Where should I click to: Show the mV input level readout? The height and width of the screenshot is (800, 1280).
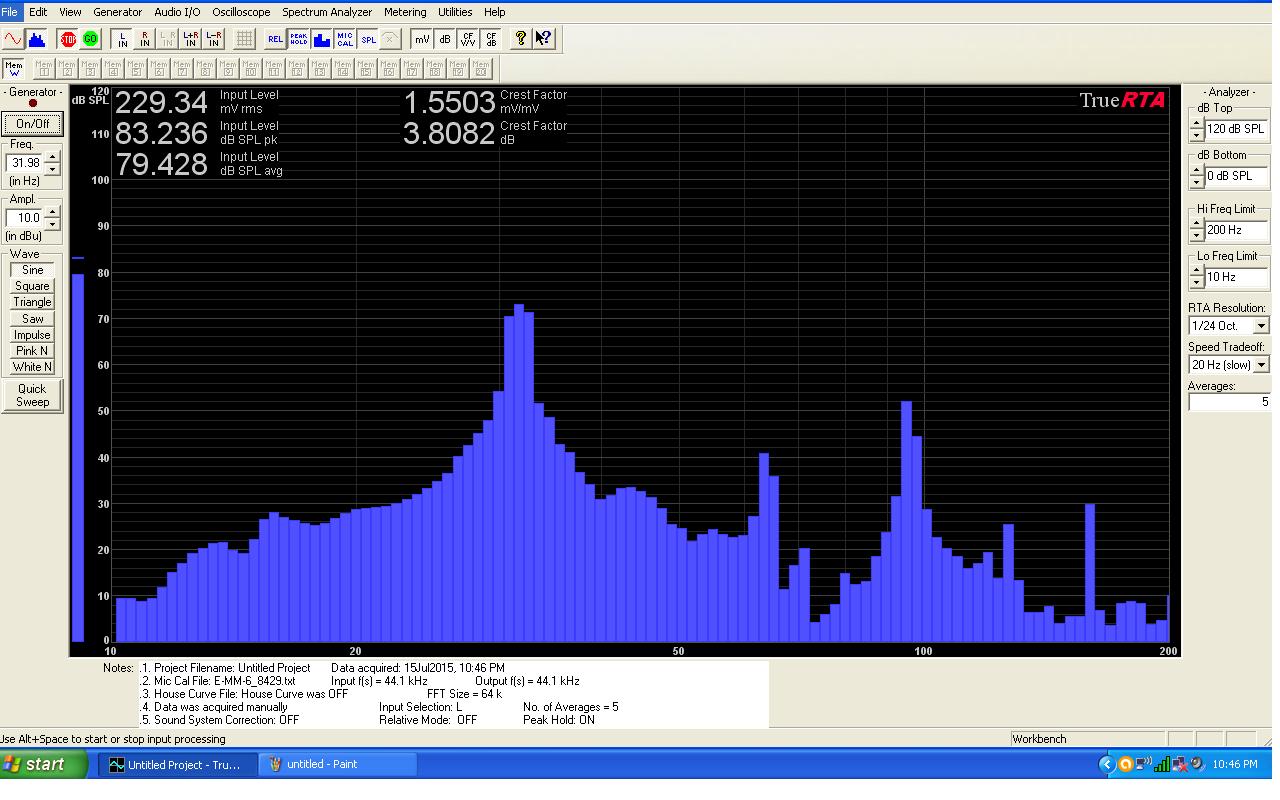(x=422, y=39)
